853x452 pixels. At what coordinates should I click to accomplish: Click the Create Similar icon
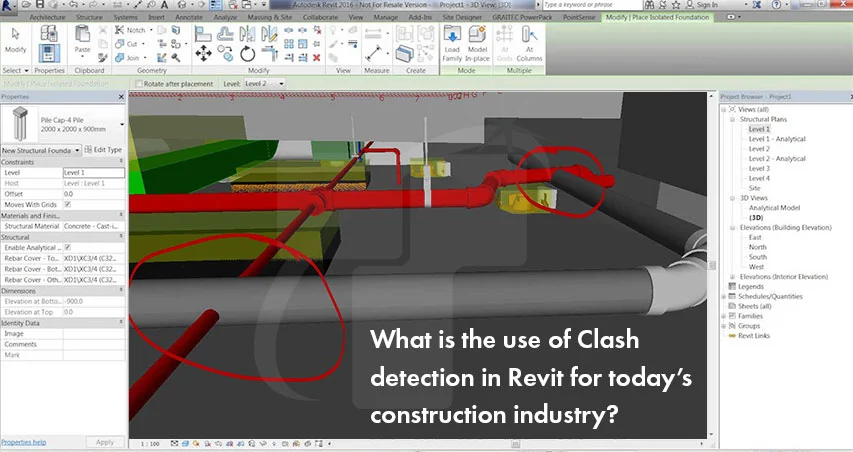[404, 54]
